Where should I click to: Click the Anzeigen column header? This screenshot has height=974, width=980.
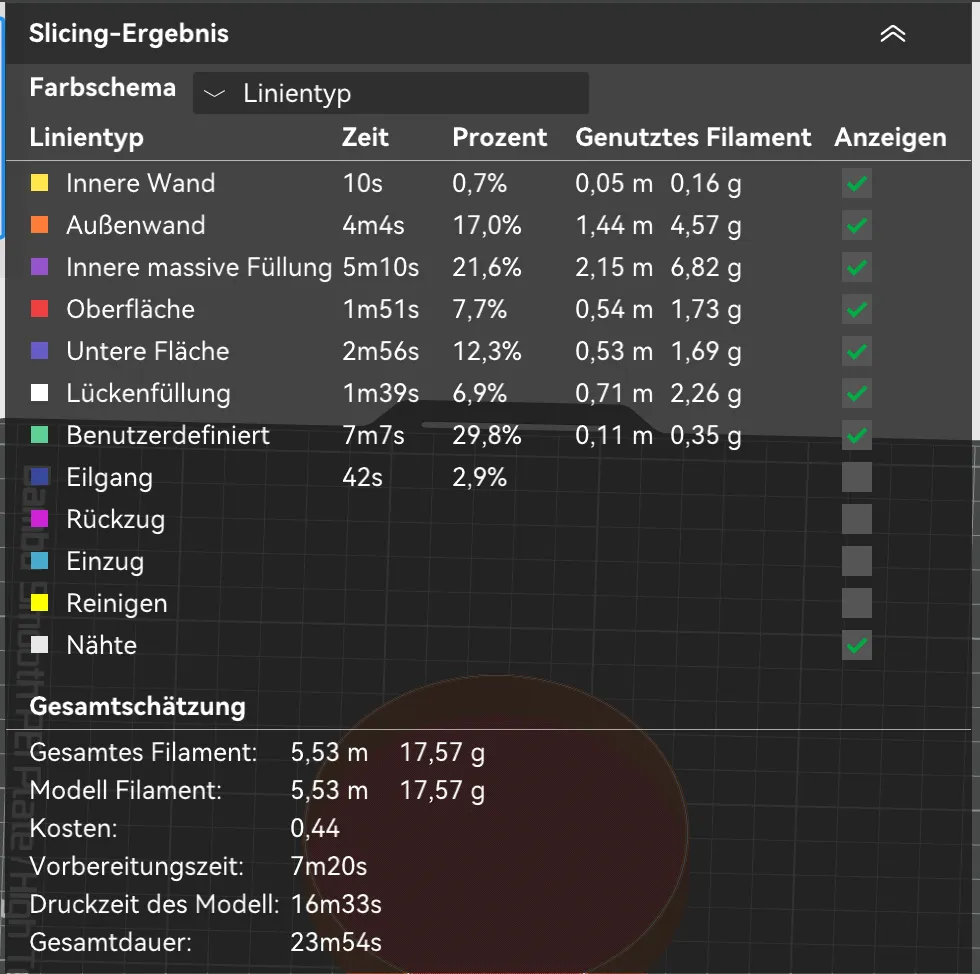(x=891, y=138)
